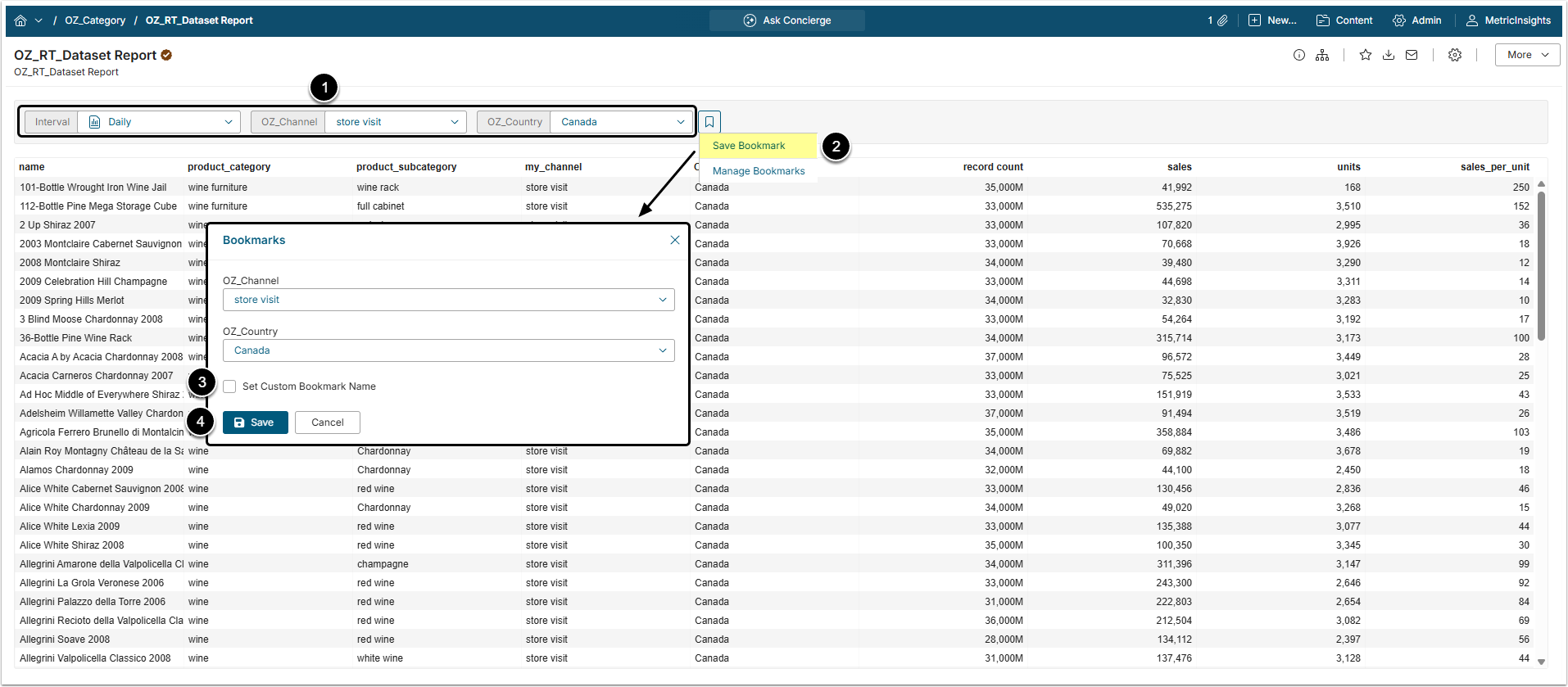The image size is (1568, 687).
Task: Expand the More dropdown button
Action: (1527, 55)
